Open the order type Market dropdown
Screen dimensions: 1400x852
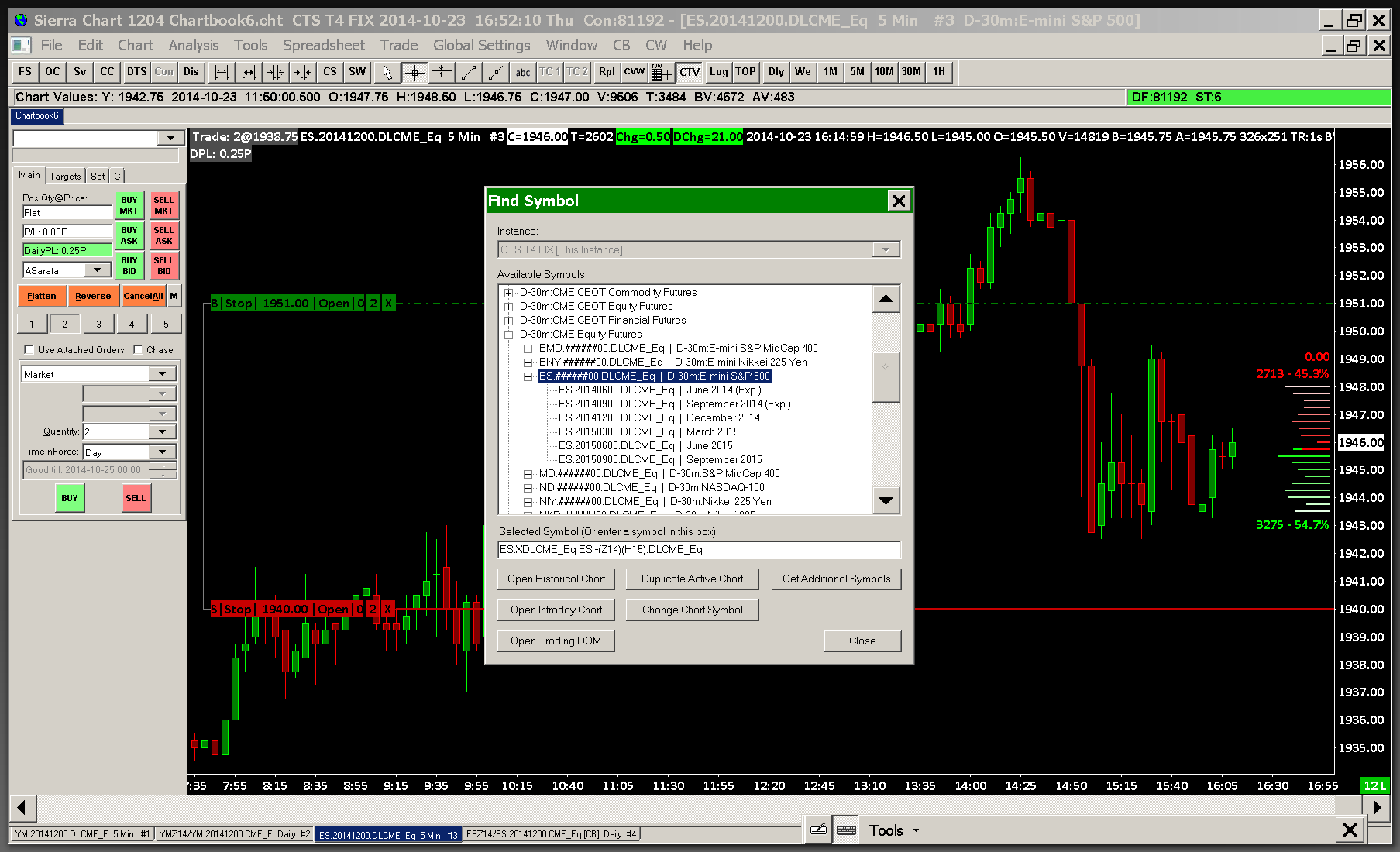pyautogui.click(x=162, y=374)
